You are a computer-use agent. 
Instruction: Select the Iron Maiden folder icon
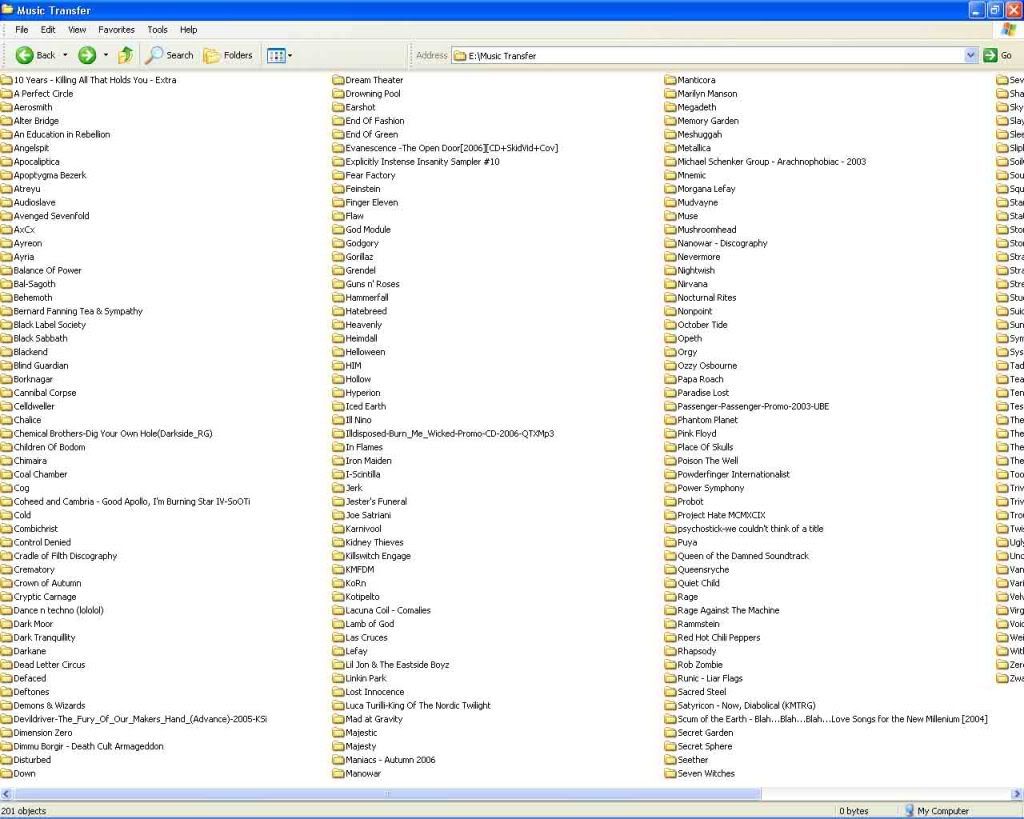pyautogui.click(x=338, y=461)
